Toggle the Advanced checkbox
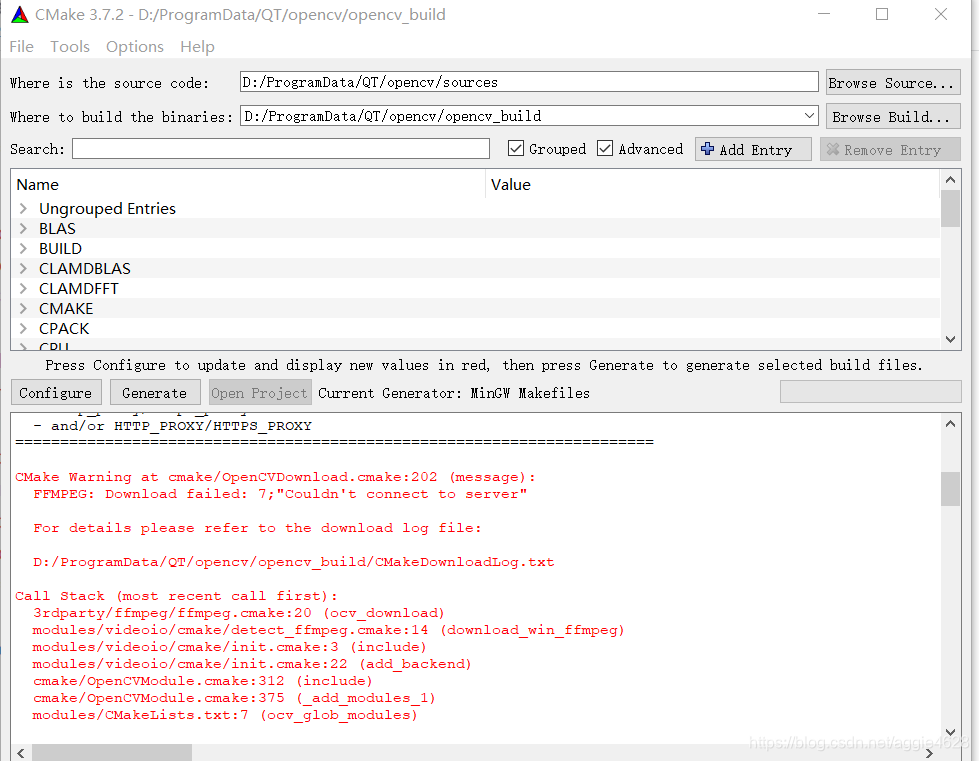Screen dimensions: 979x761 pyautogui.click(x=604, y=149)
